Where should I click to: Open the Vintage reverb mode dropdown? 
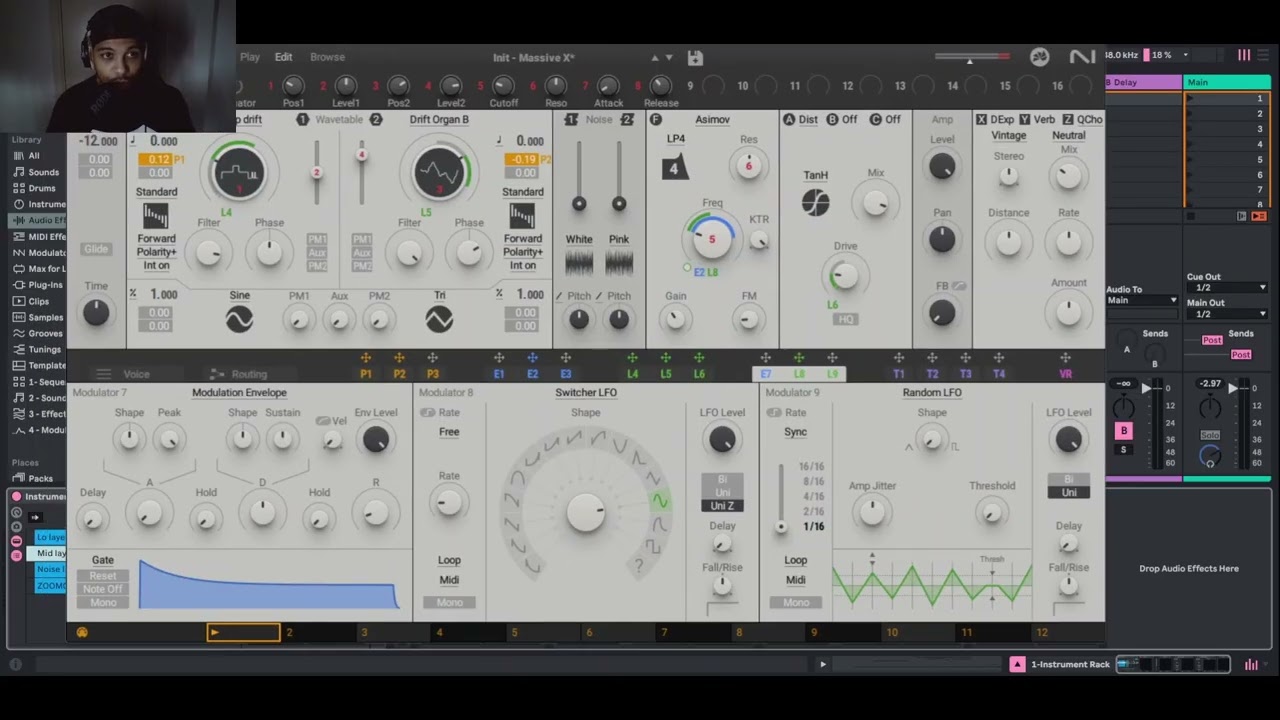(1008, 135)
